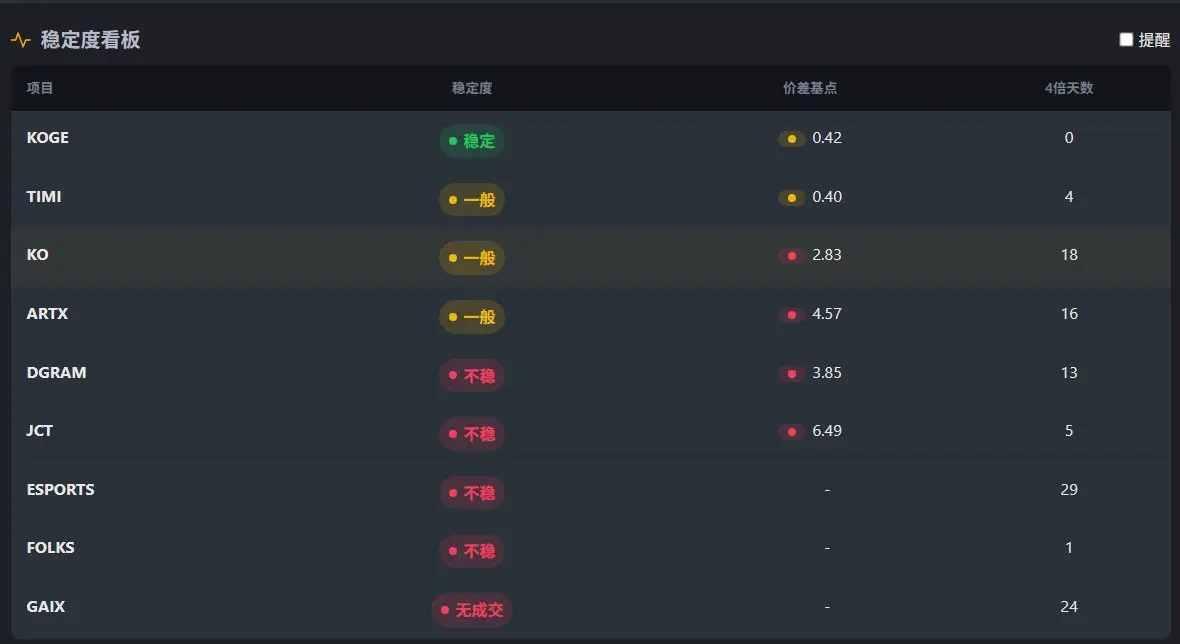The height and width of the screenshot is (644, 1180).
Task: Click the 不稳 badge in the FOLKS row
Action: click(x=472, y=551)
